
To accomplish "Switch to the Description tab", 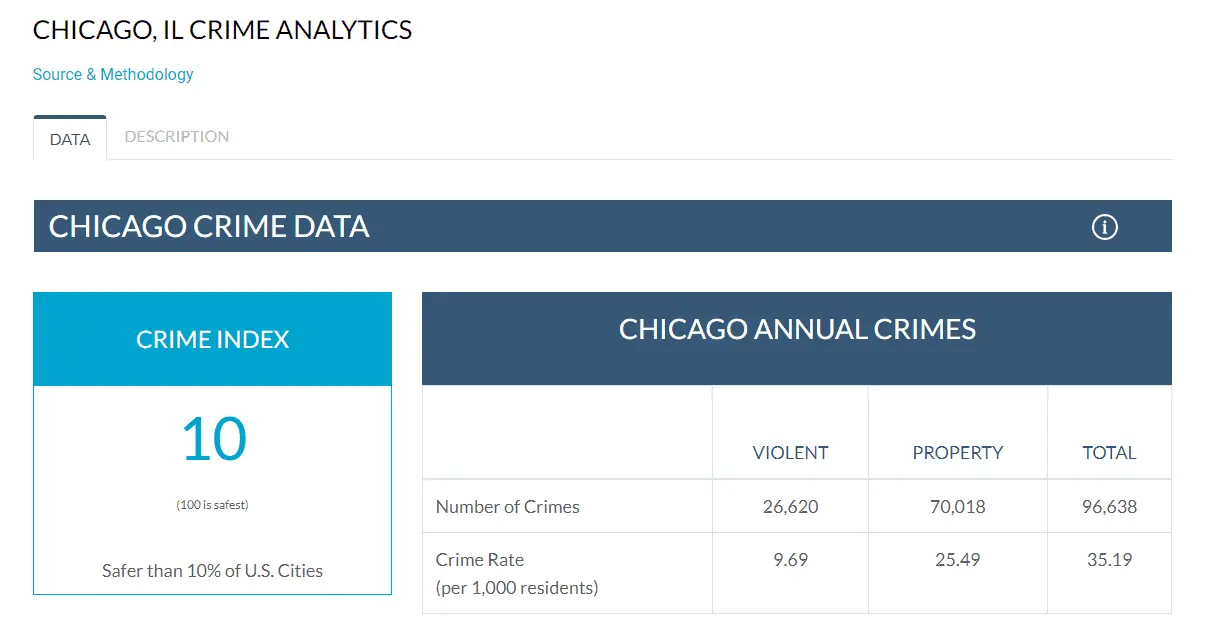I will tap(177, 137).
